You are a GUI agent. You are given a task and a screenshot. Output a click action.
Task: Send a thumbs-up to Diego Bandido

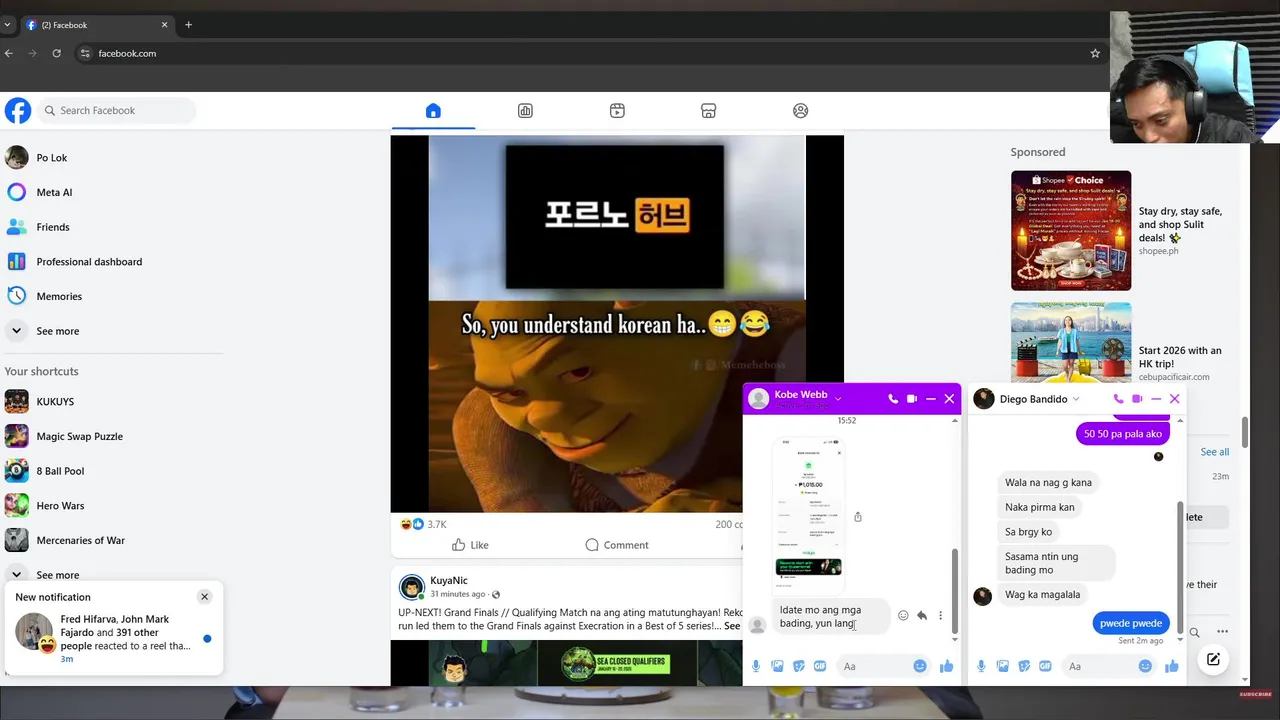click(1171, 666)
